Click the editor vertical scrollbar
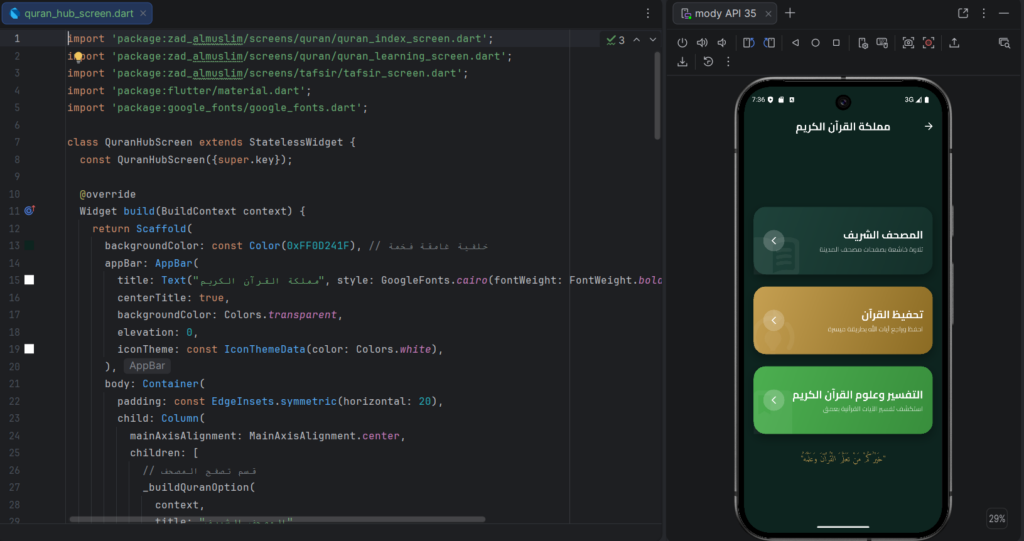This screenshot has width=1024, height=541. point(658,95)
